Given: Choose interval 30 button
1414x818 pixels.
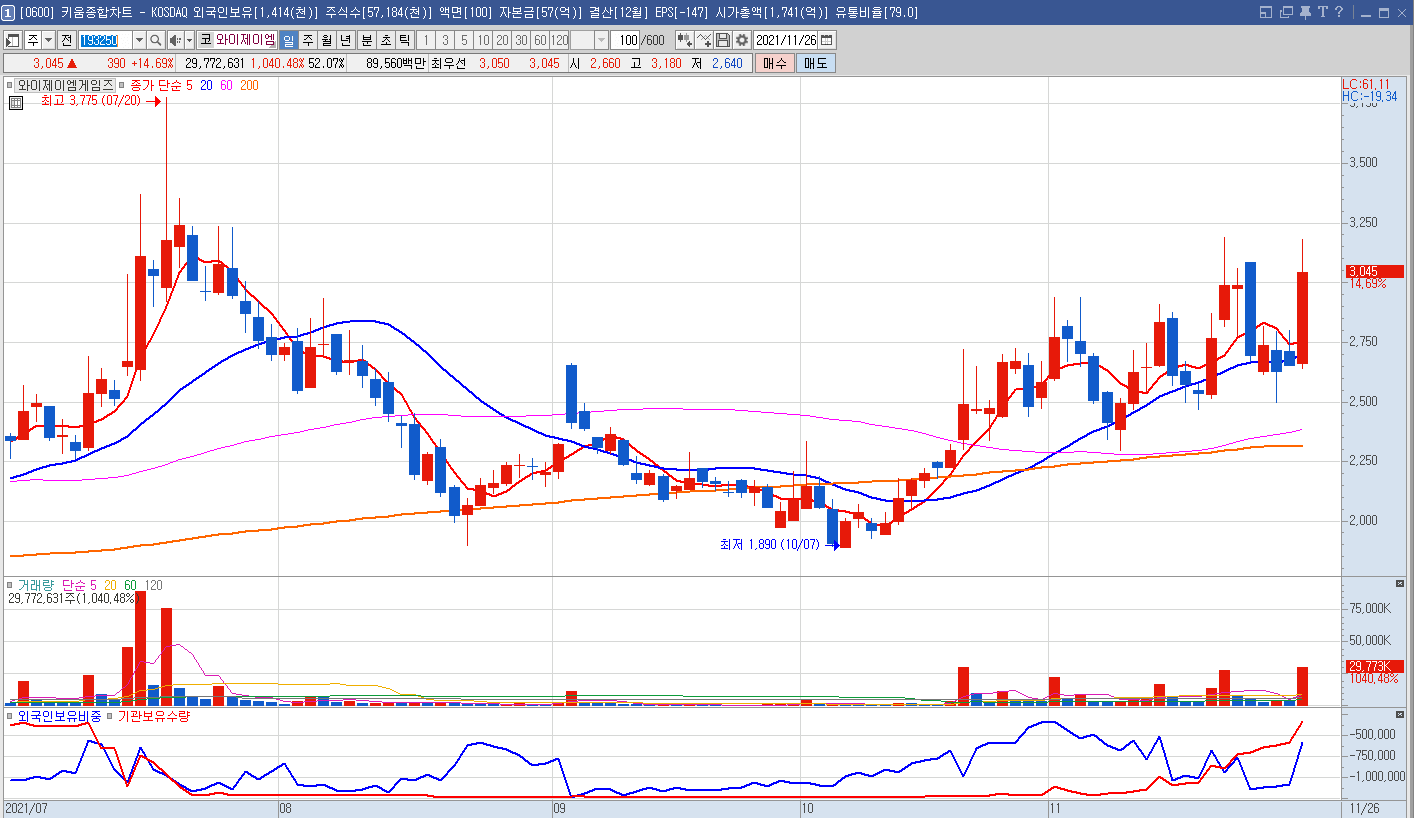Looking at the screenshot, I should [521, 40].
